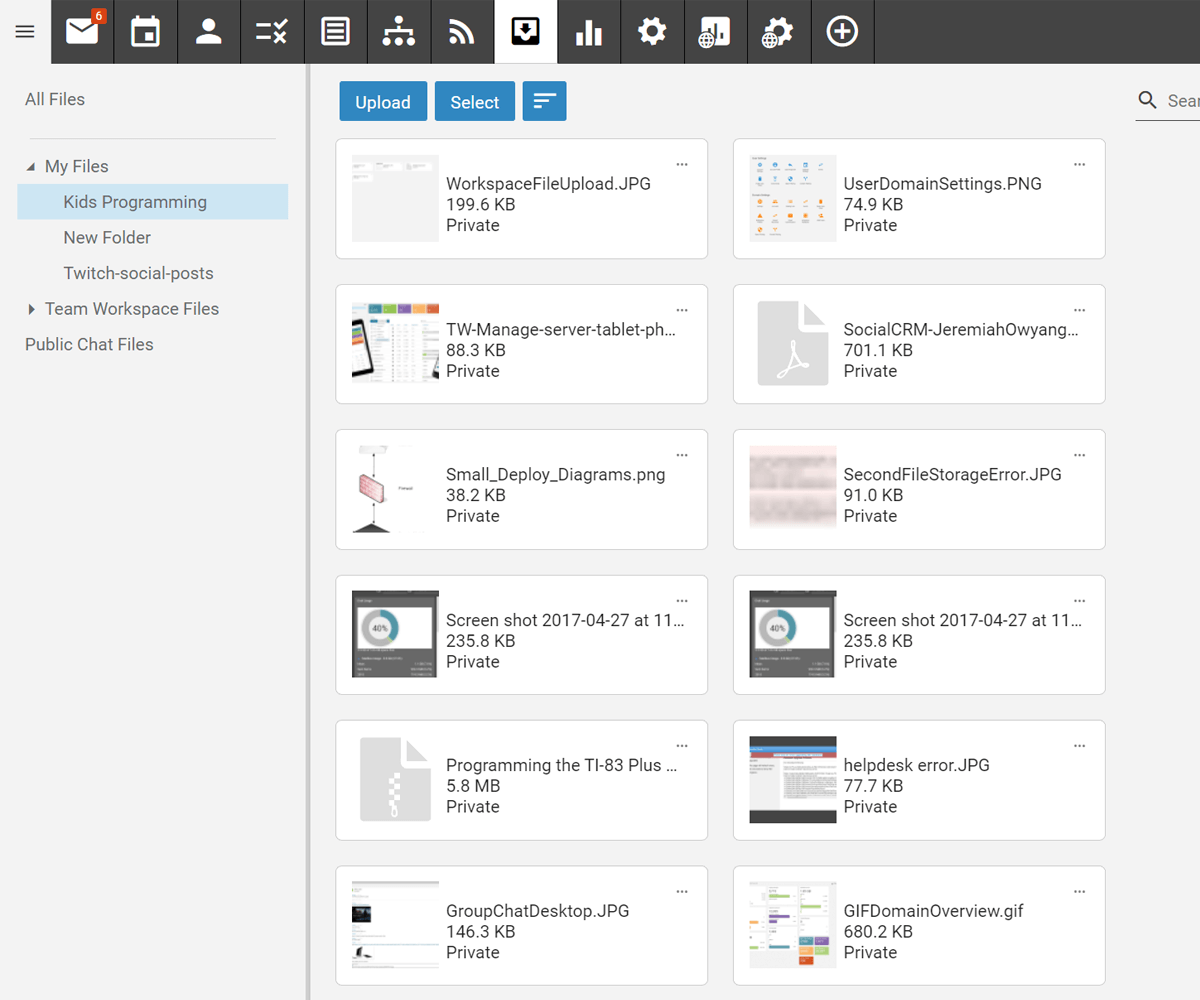The width and height of the screenshot is (1200, 1000).
Task: Open the Mail inbox icon
Action: [82, 32]
